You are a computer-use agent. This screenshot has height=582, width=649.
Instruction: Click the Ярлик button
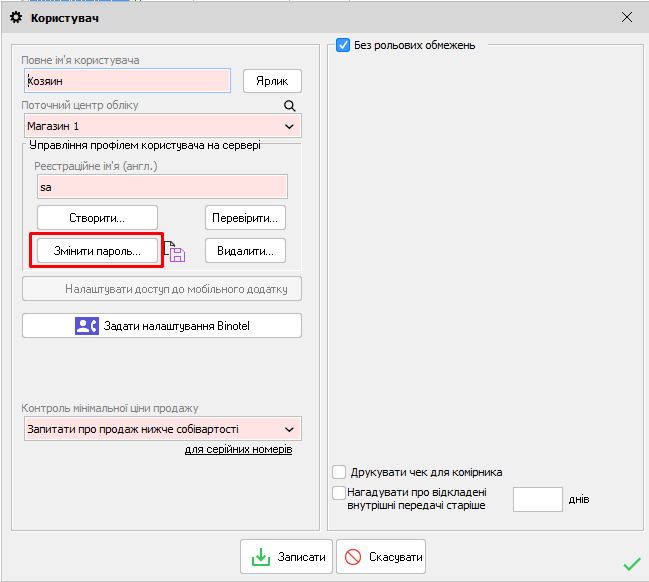coord(271,81)
